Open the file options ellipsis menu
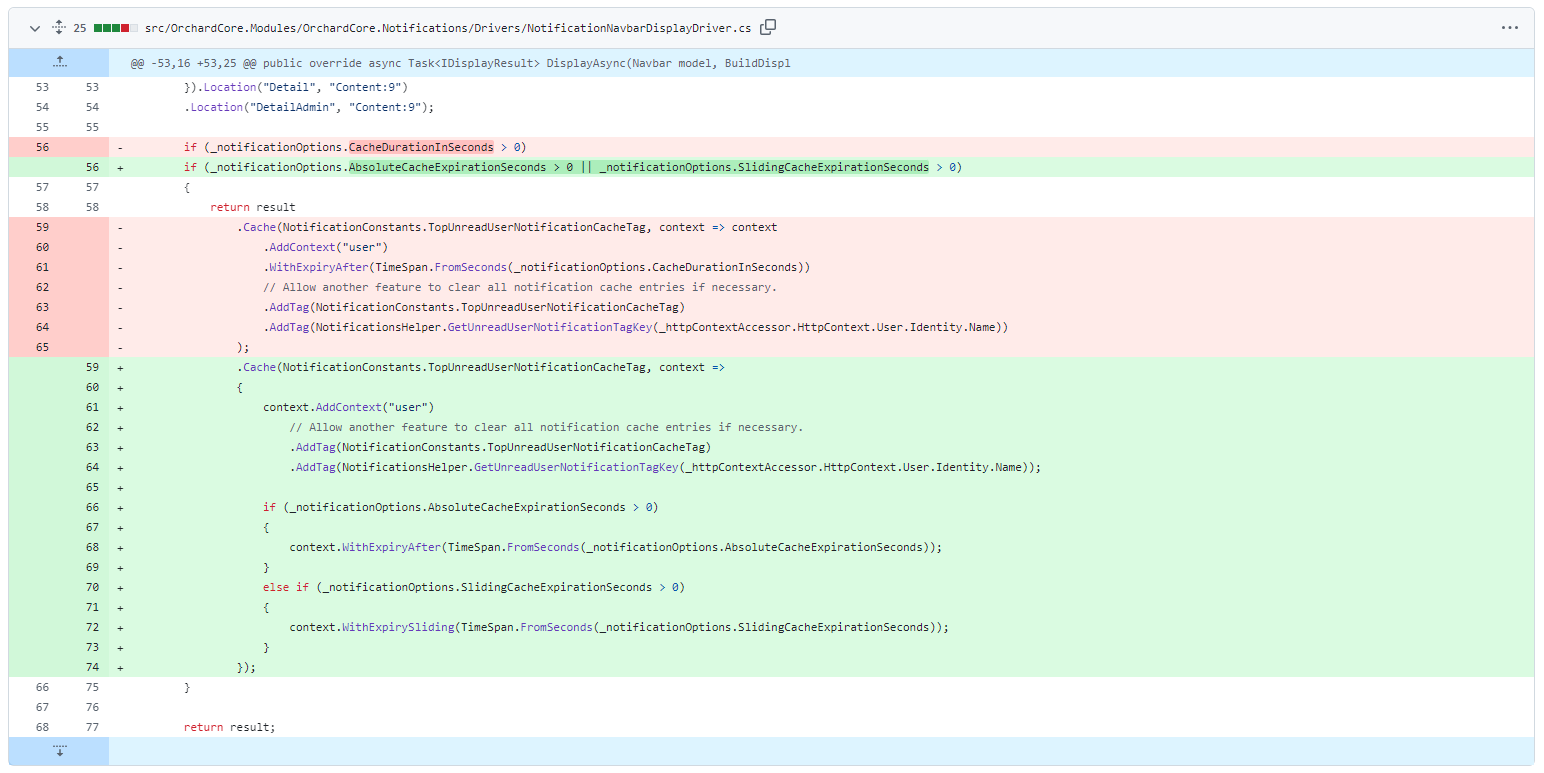The width and height of the screenshot is (1544, 773). 1510,28
